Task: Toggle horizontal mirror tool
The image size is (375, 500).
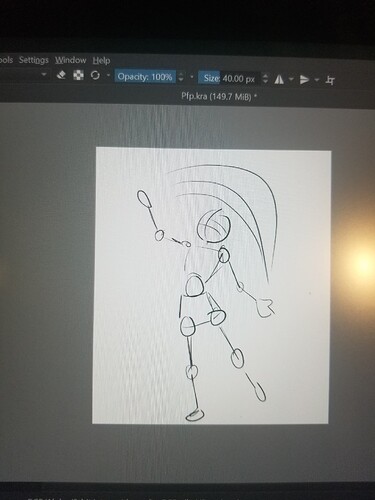Action: 279,79
